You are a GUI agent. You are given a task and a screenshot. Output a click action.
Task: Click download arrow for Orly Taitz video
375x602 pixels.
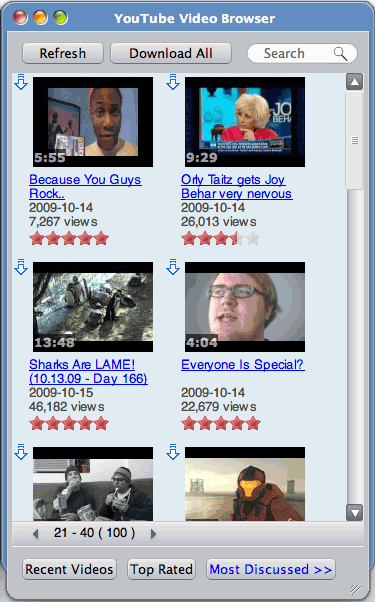(173, 82)
